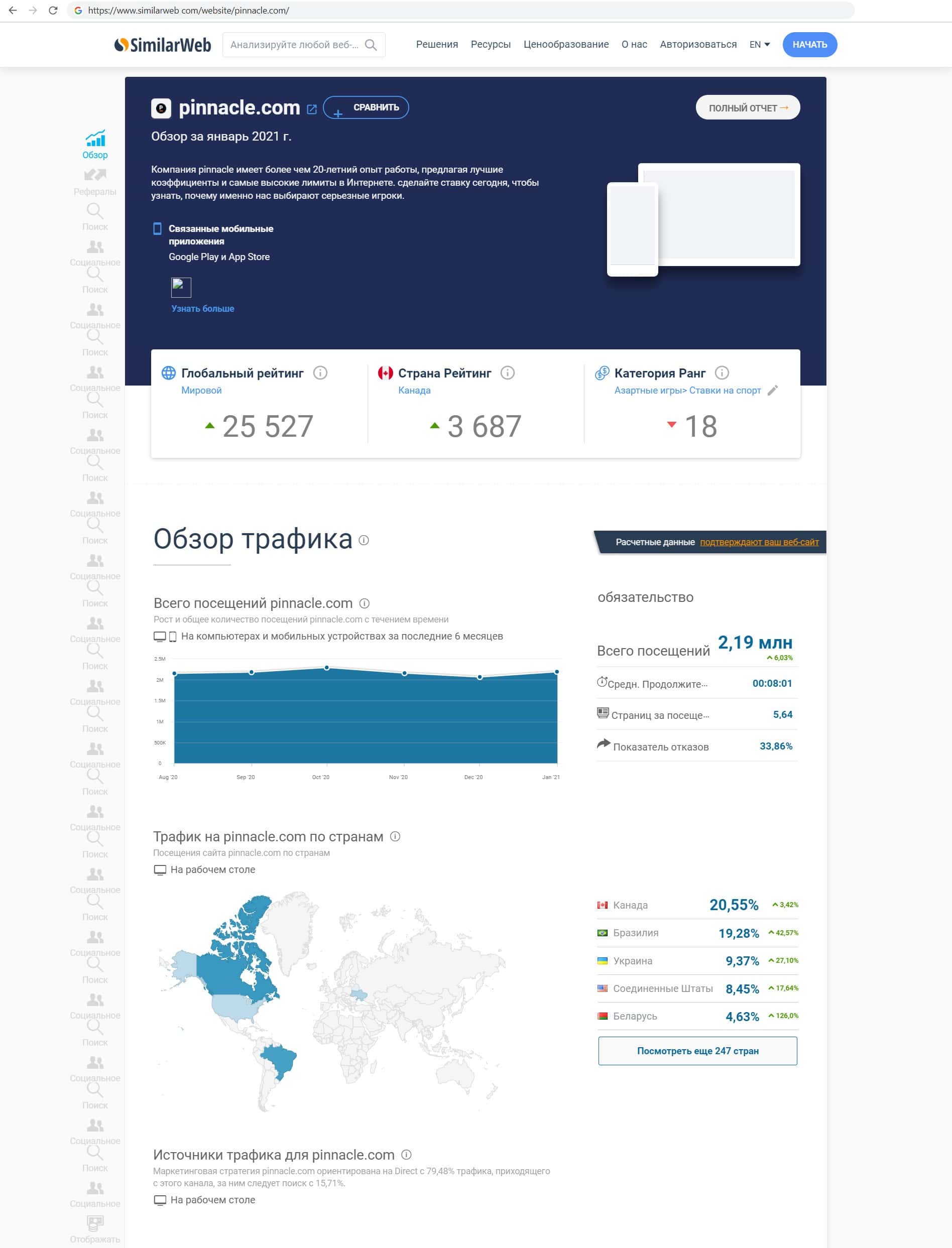Show info for Глобальный рейтинг

(320, 373)
